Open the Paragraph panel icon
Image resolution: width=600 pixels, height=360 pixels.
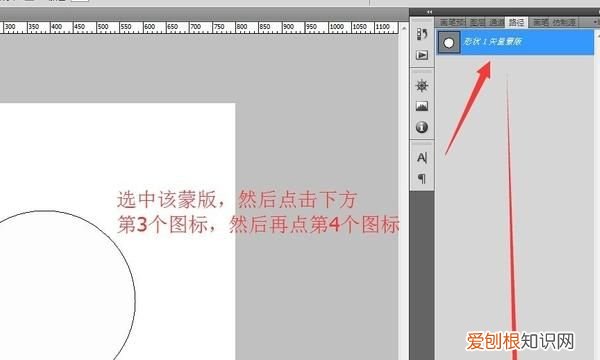coord(422,178)
